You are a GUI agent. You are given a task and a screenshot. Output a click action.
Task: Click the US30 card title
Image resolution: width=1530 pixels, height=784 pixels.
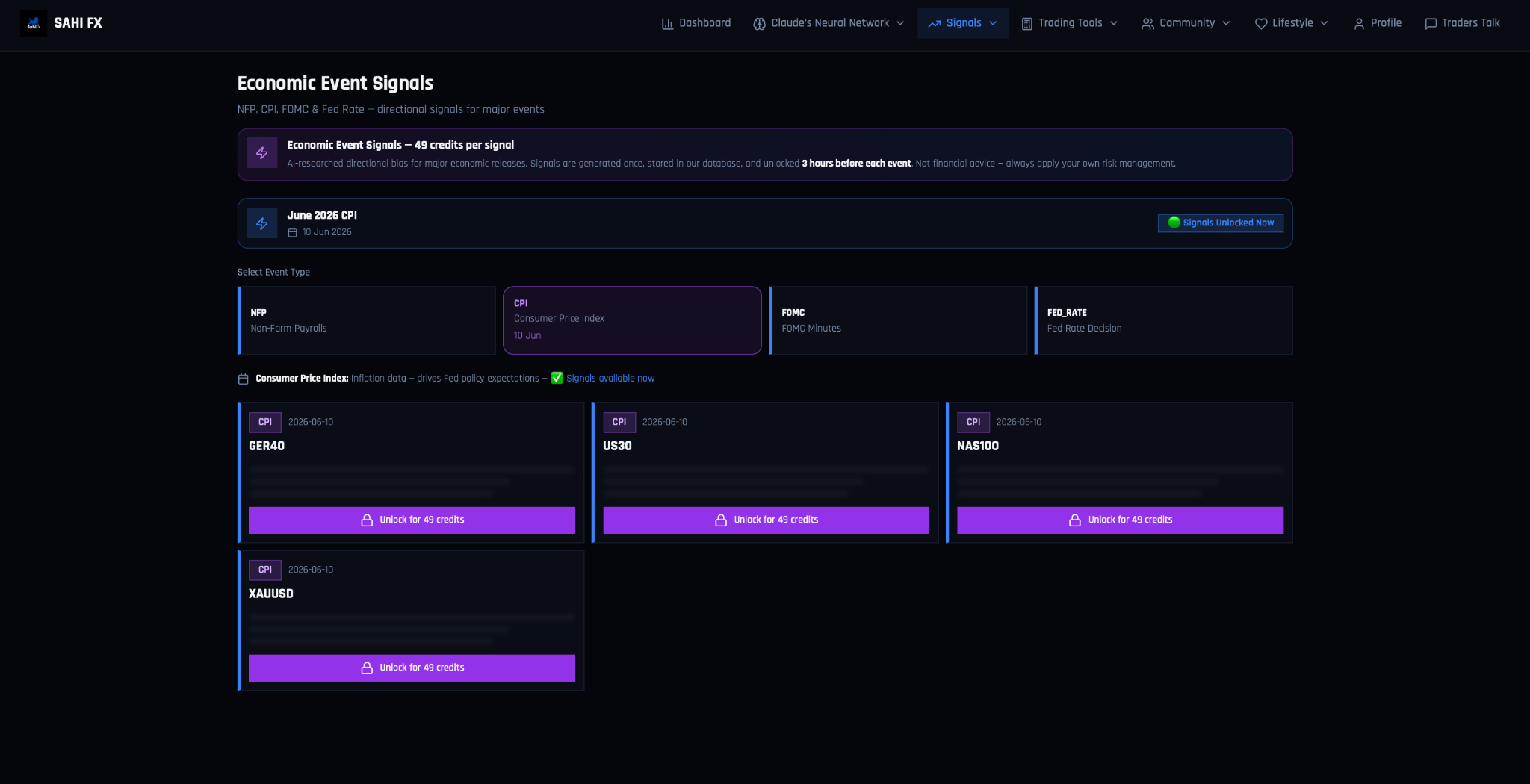point(618,446)
